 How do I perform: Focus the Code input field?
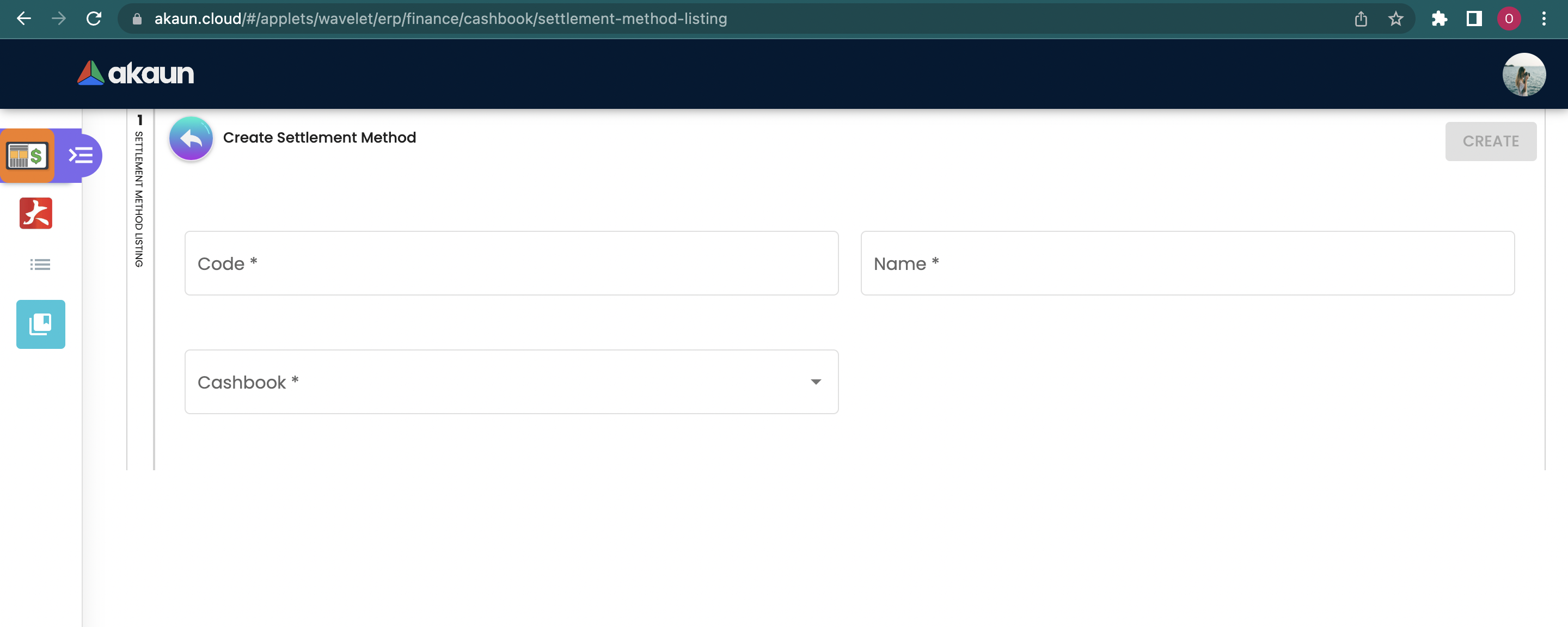[511, 263]
